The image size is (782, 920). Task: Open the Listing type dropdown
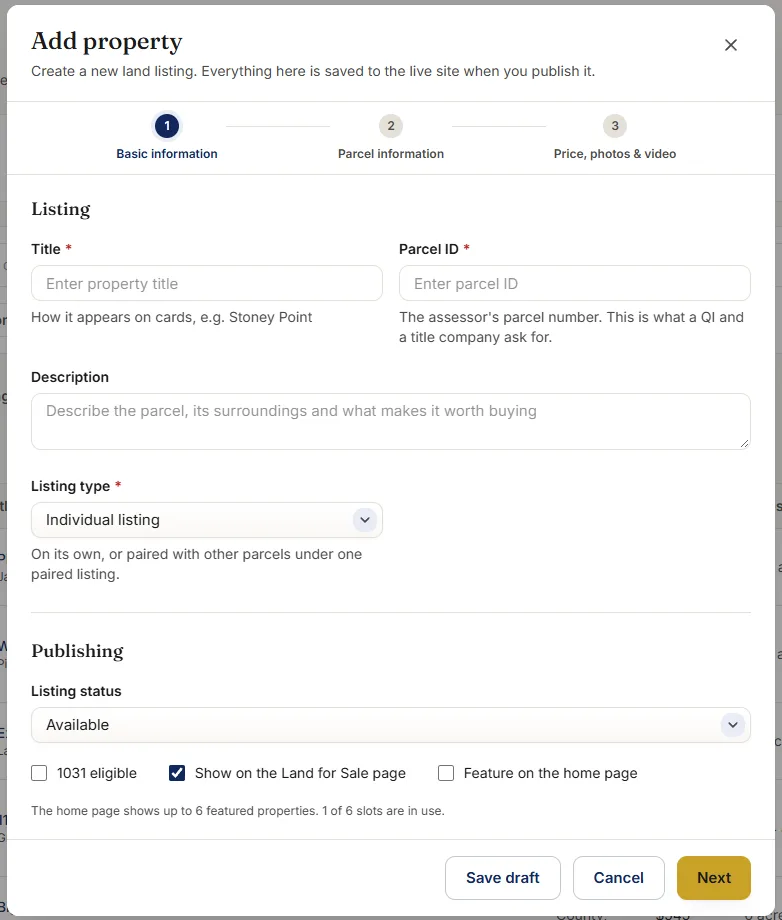point(206,520)
